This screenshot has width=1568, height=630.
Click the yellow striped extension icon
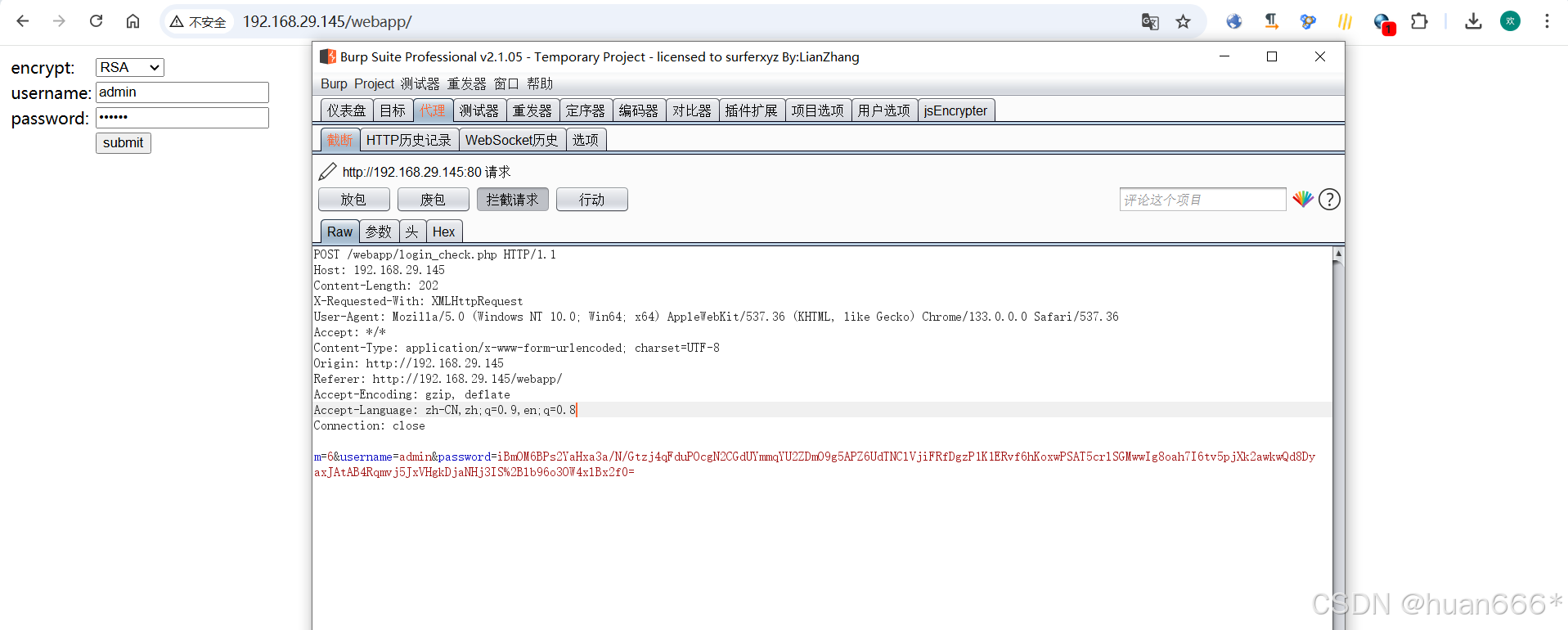[1345, 22]
